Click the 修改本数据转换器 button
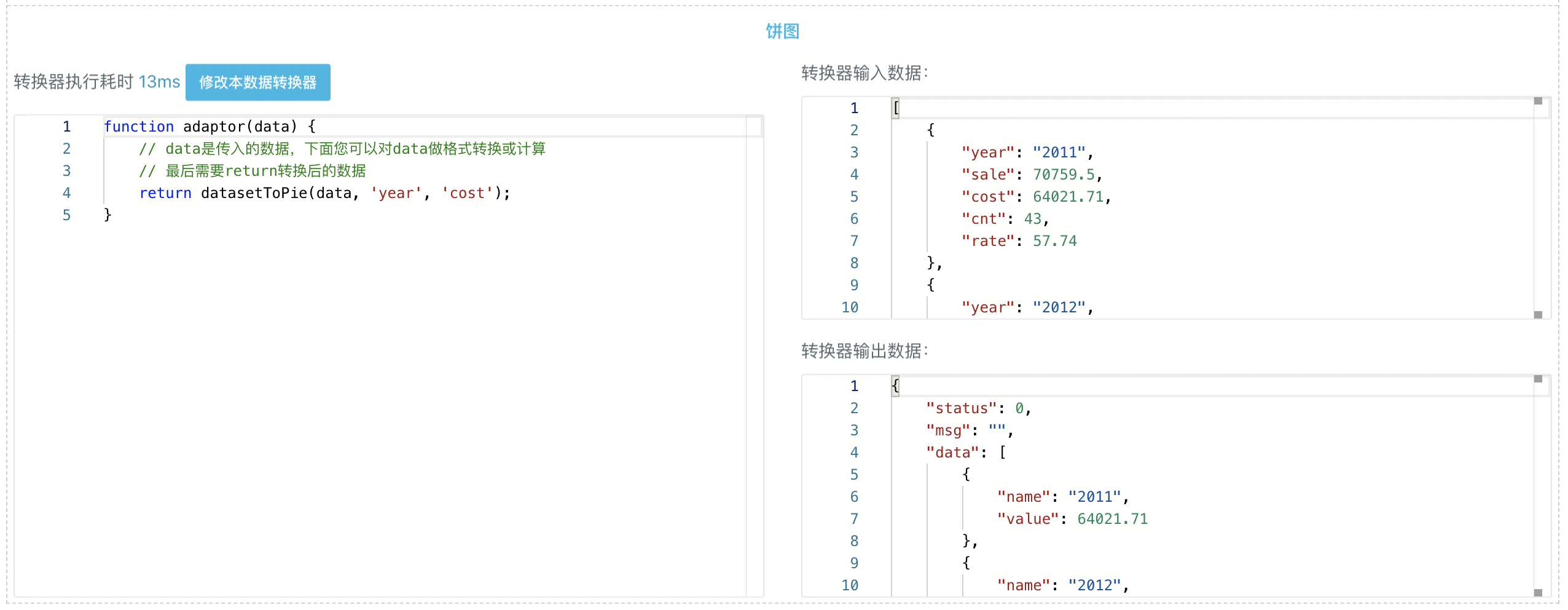Image resolution: width=1568 pixels, height=610 pixels. pos(257,82)
